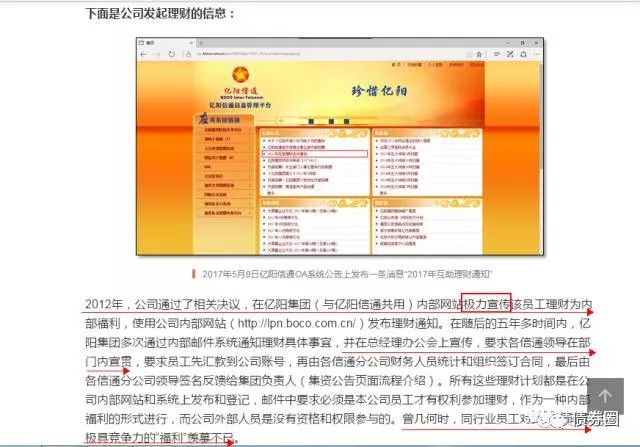Click the BOCO sun logo on the OA page

point(241,75)
